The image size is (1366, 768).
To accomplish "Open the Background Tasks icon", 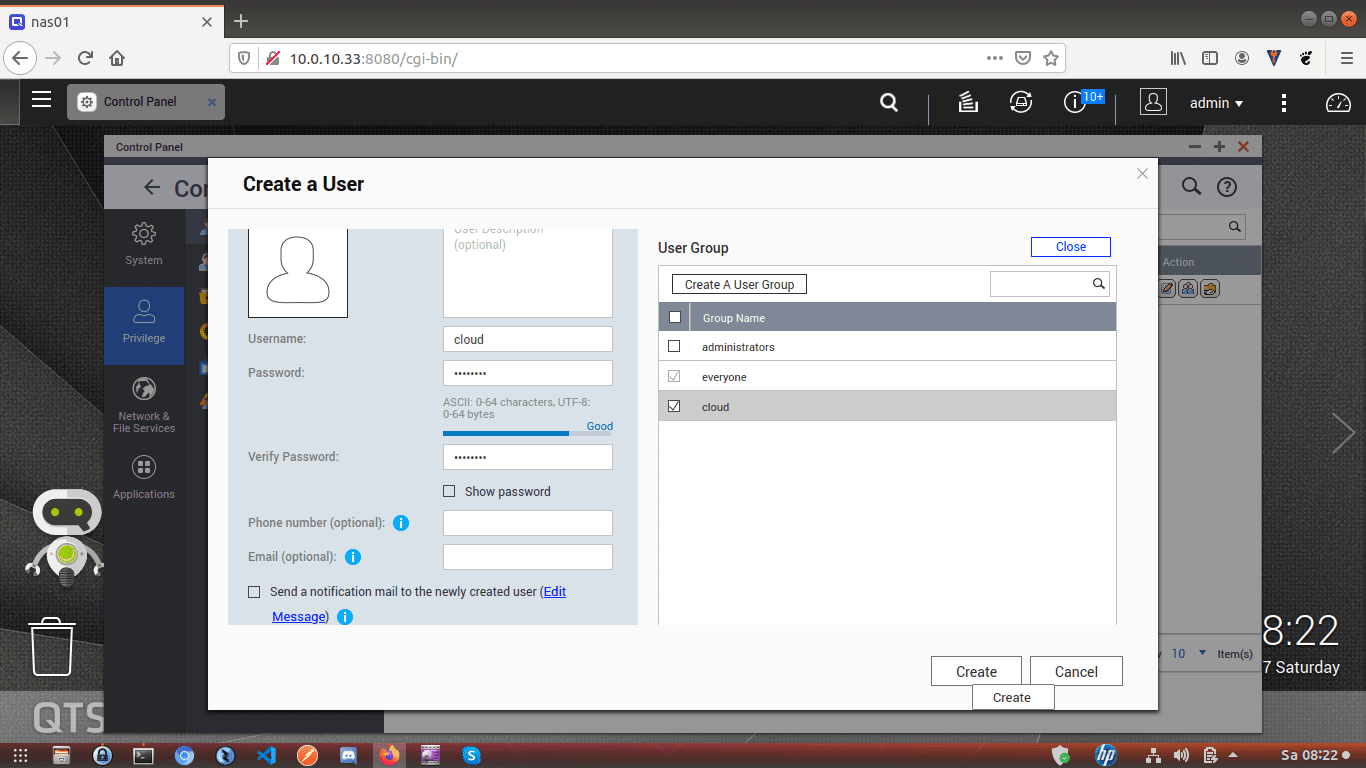I will point(967,102).
